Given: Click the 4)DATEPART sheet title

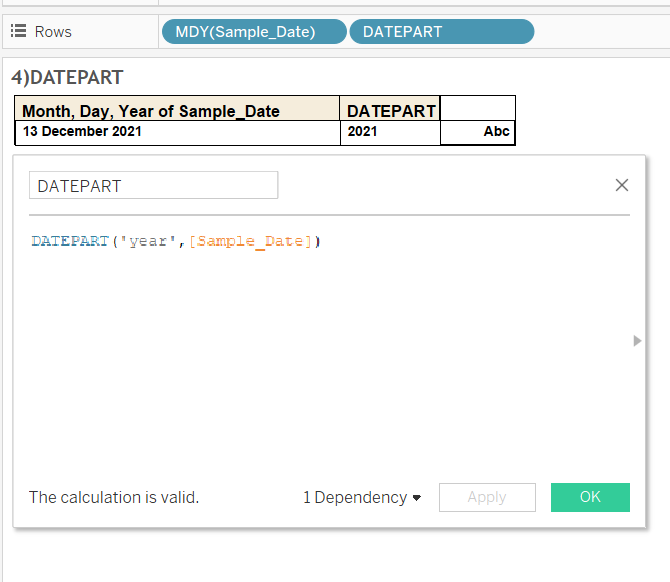Looking at the screenshot, I should pyautogui.click(x=68, y=77).
